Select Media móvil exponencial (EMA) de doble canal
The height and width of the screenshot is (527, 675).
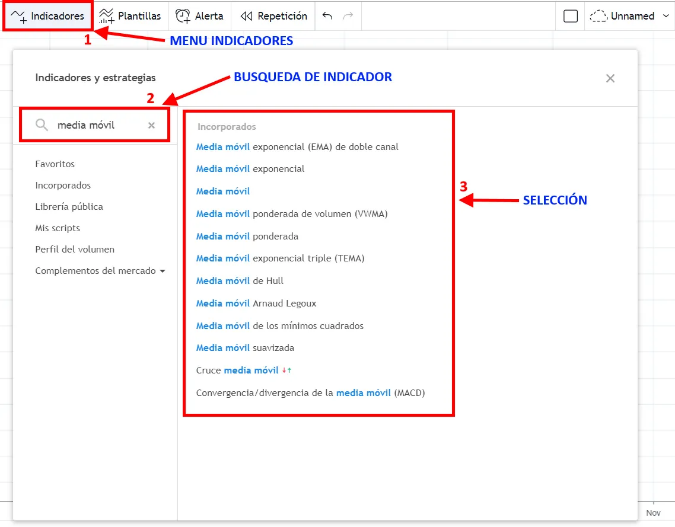(x=297, y=147)
